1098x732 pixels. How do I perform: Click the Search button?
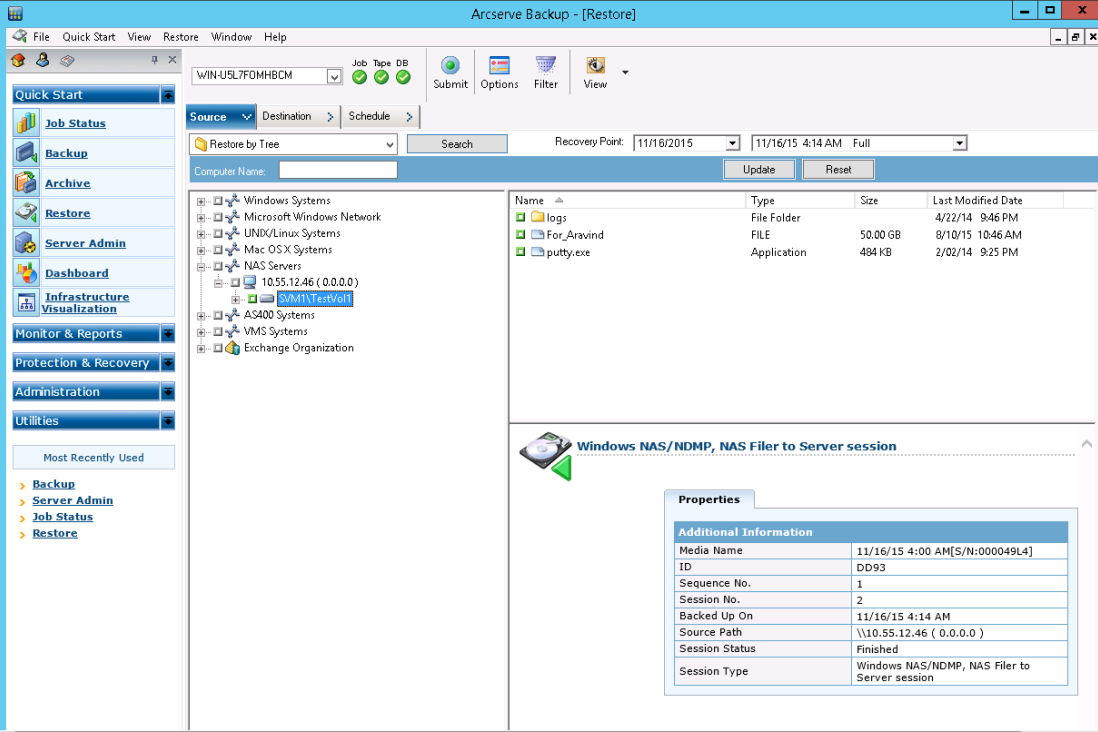coord(457,144)
